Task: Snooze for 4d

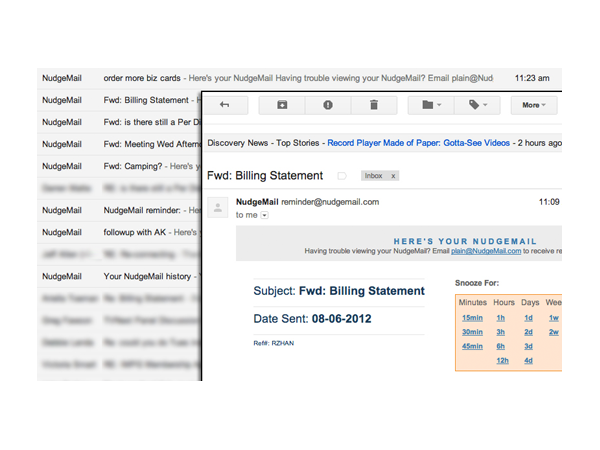Action: pos(528,360)
